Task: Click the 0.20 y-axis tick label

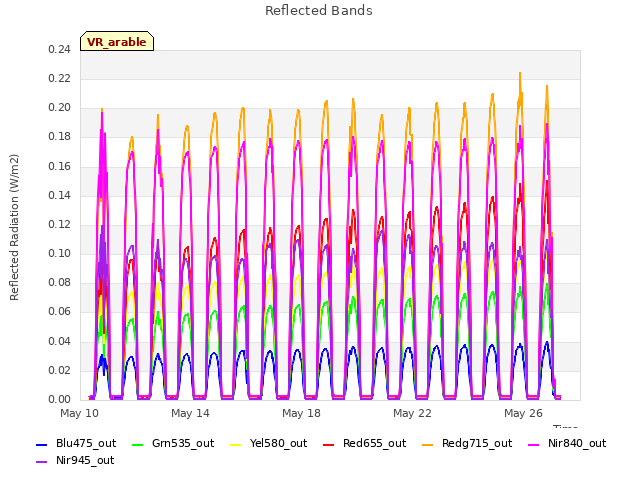Action: [60, 108]
